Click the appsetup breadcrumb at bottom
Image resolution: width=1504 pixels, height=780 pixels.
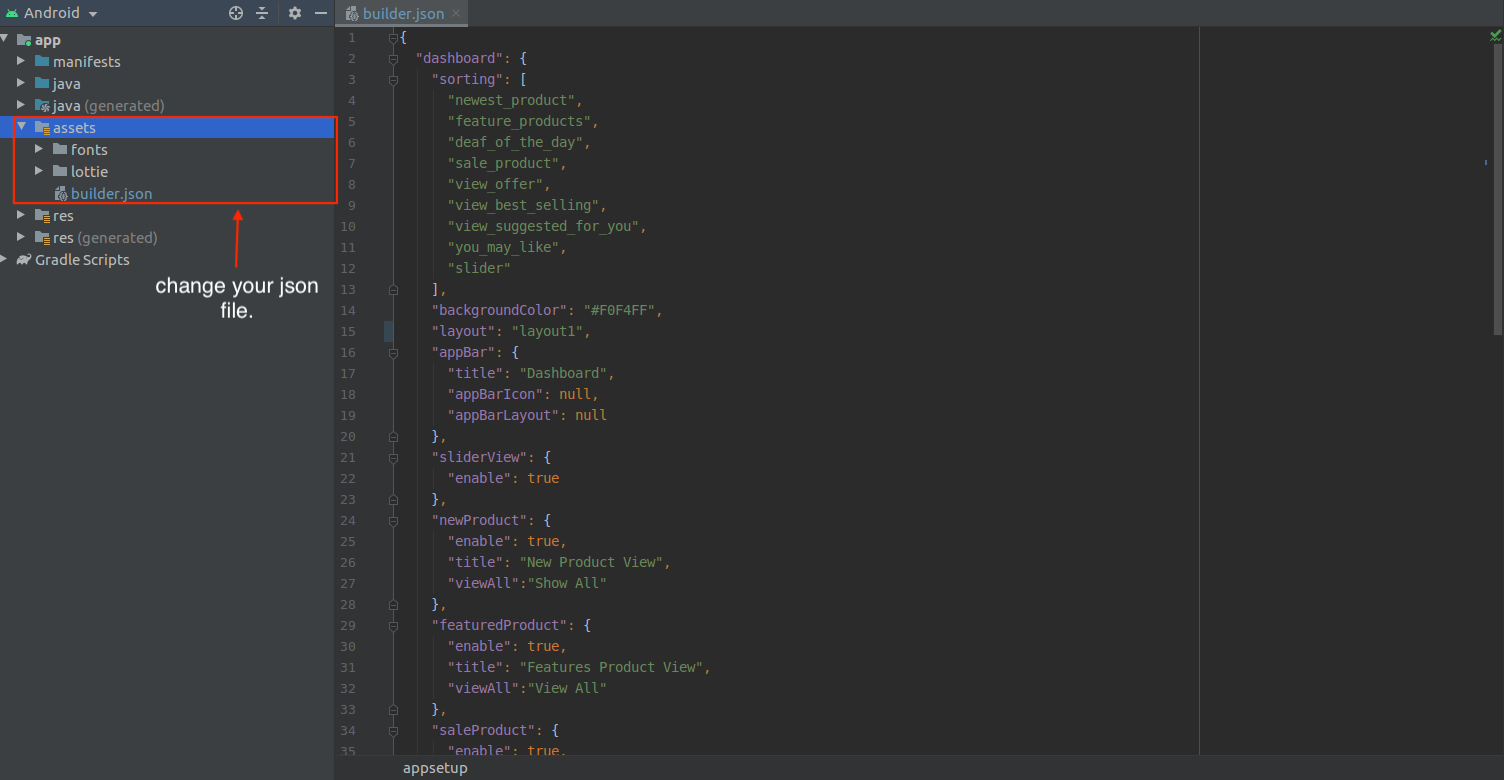(x=435, y=768)
